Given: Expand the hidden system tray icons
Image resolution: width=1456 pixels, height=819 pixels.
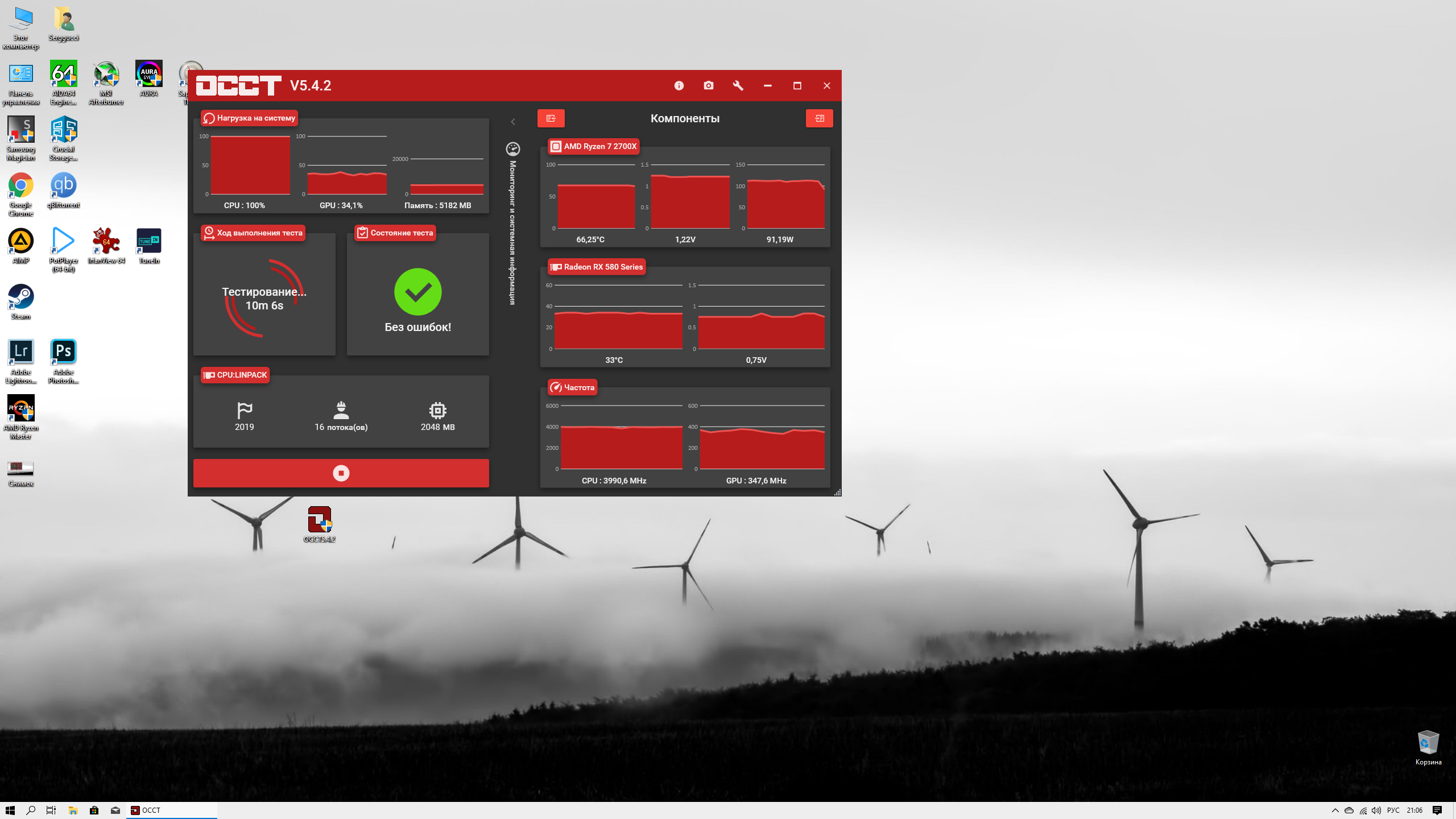Looking at the screenshot, I should (1335, 810).
